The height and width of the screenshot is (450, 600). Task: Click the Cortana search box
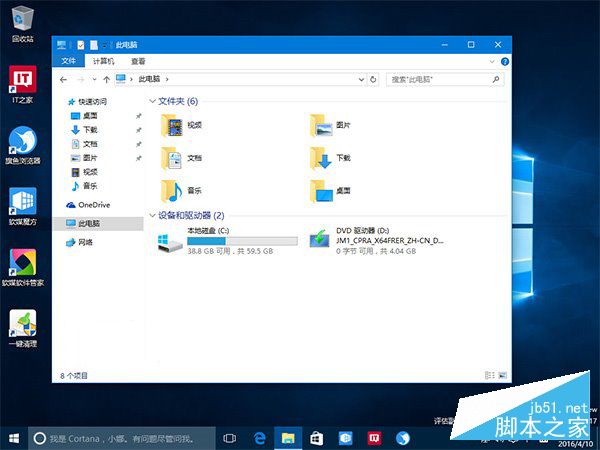coord(122,438)
